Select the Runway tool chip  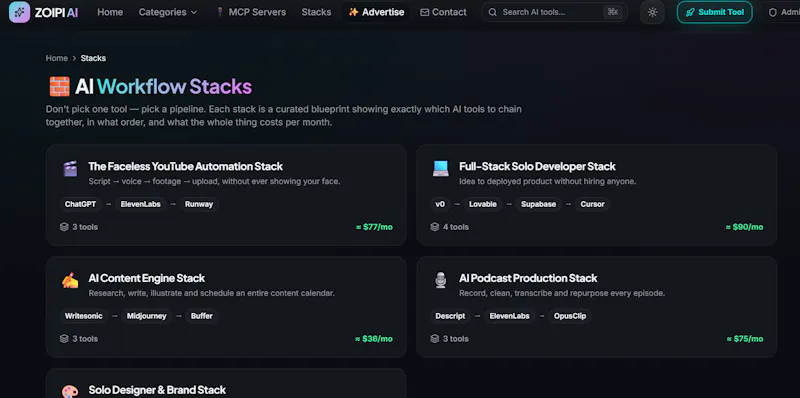[x=198, y=204]
